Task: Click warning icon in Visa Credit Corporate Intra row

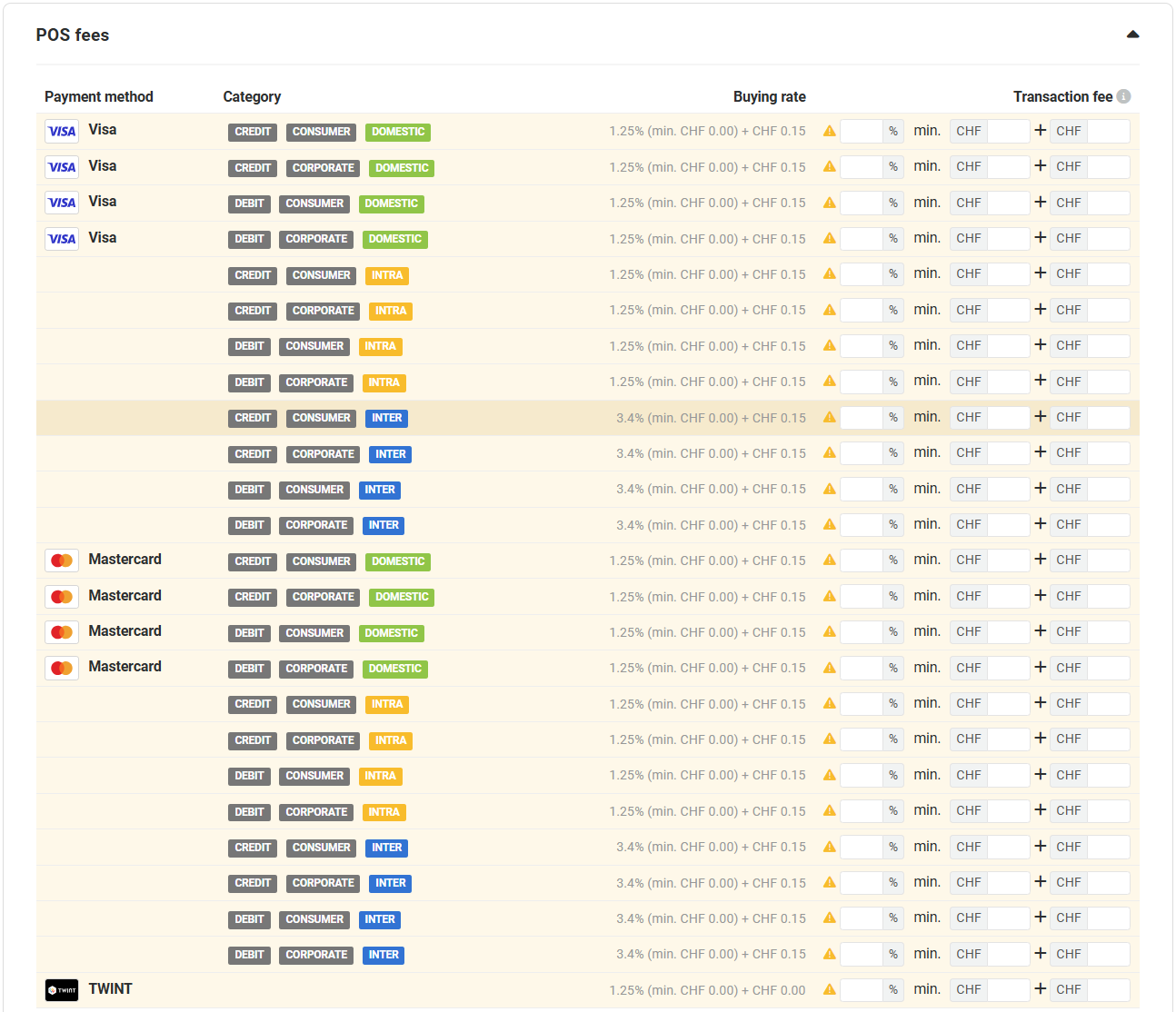Action: click(x=829, y=310)
